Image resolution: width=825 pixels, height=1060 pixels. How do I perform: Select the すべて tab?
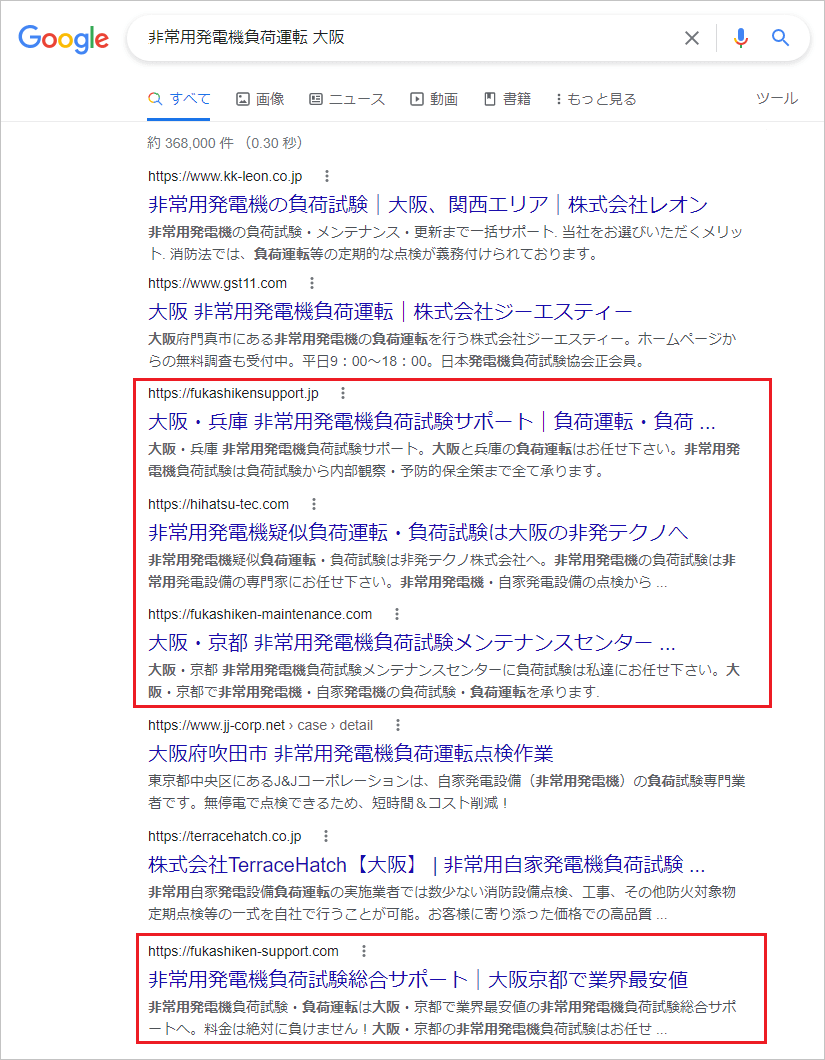pyautogui.click(x=179, y=99)
